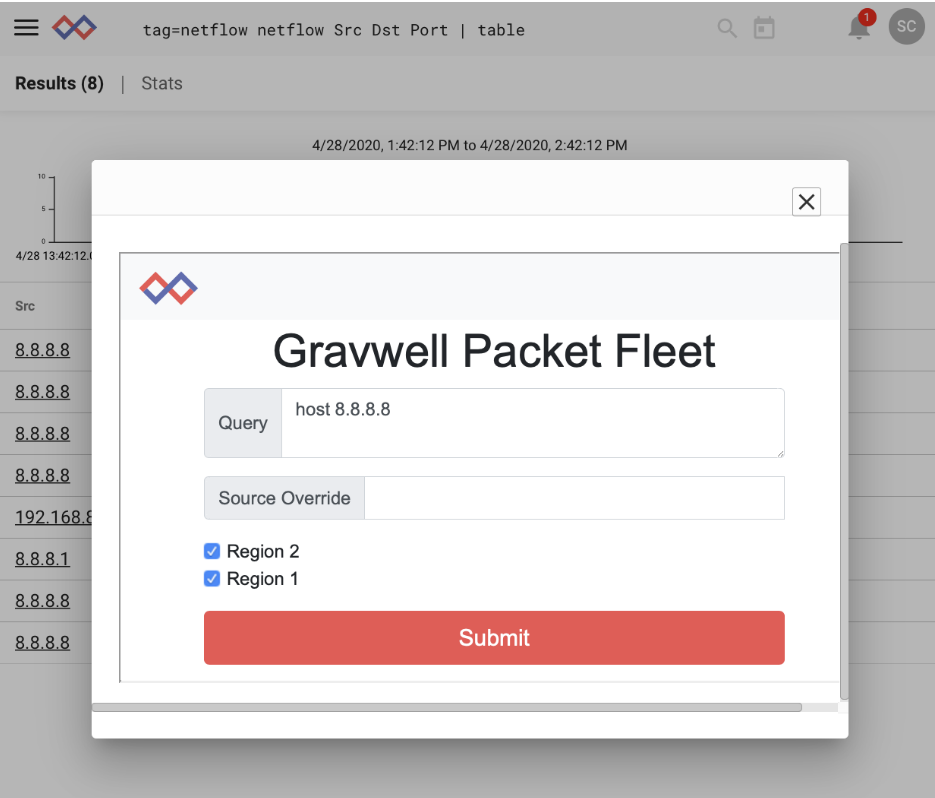935x798 pixels.
Task: Click the Region 2 label
Action: coord(263,552)
